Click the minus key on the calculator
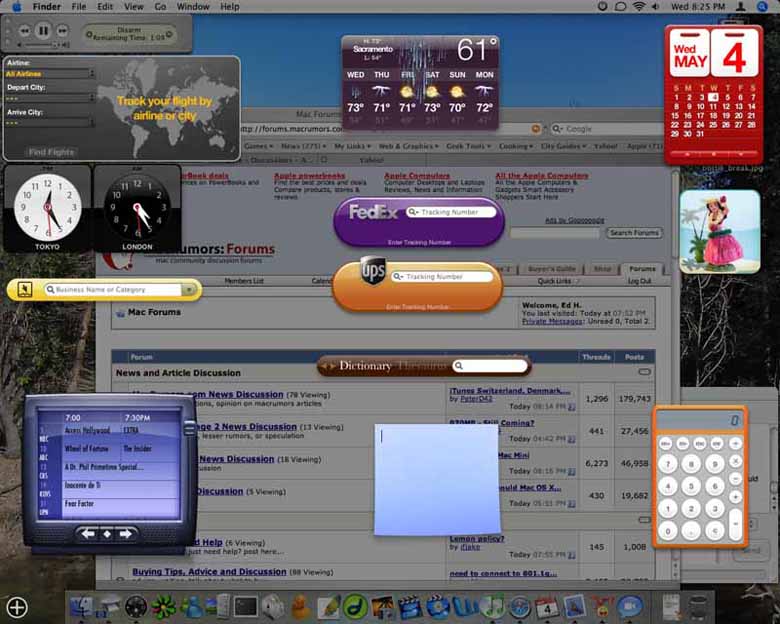Screen dimensions: 780x624 pos(736,479)
